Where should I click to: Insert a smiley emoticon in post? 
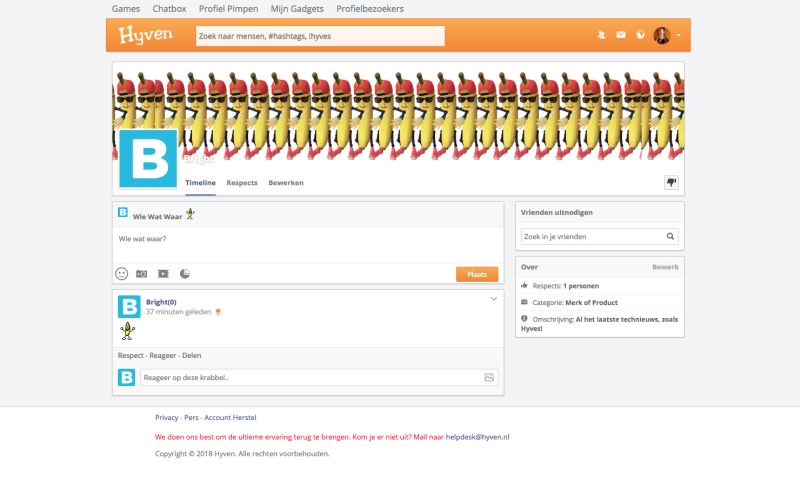(122, 273)
